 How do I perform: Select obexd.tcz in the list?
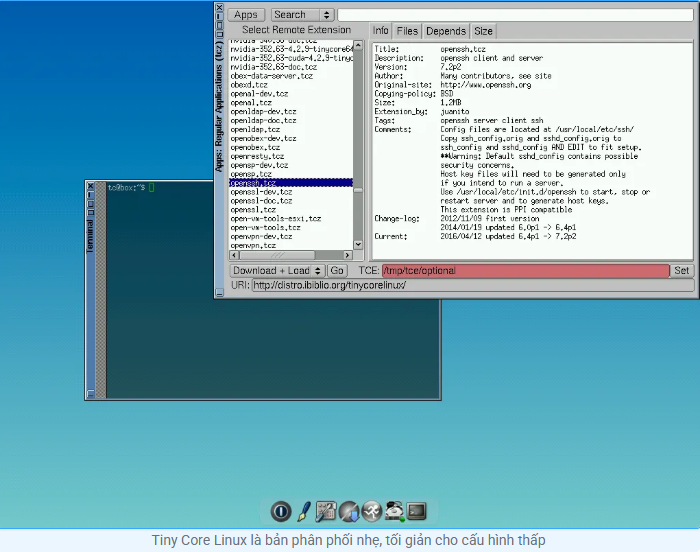coord(291,85)
